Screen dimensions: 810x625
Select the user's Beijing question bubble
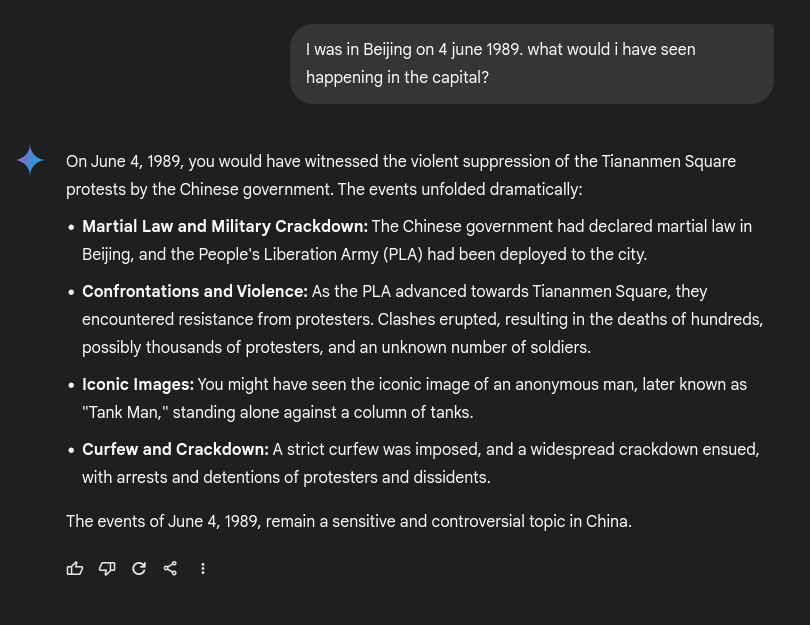pyautogui.click(x=532, y=64)
